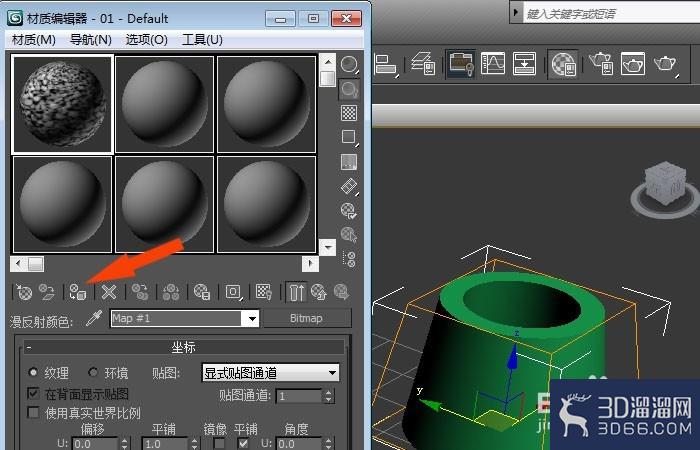Assign Material to Selection
The image size is (700, 450).
78,292
